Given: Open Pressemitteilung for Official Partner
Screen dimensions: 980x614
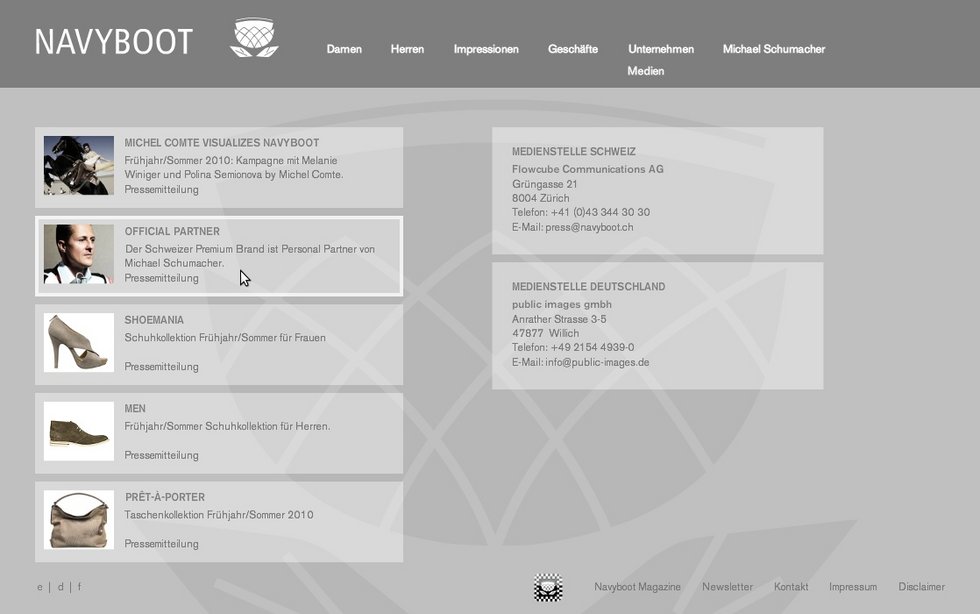Looking at the screenshot, I should pos(161,278).
